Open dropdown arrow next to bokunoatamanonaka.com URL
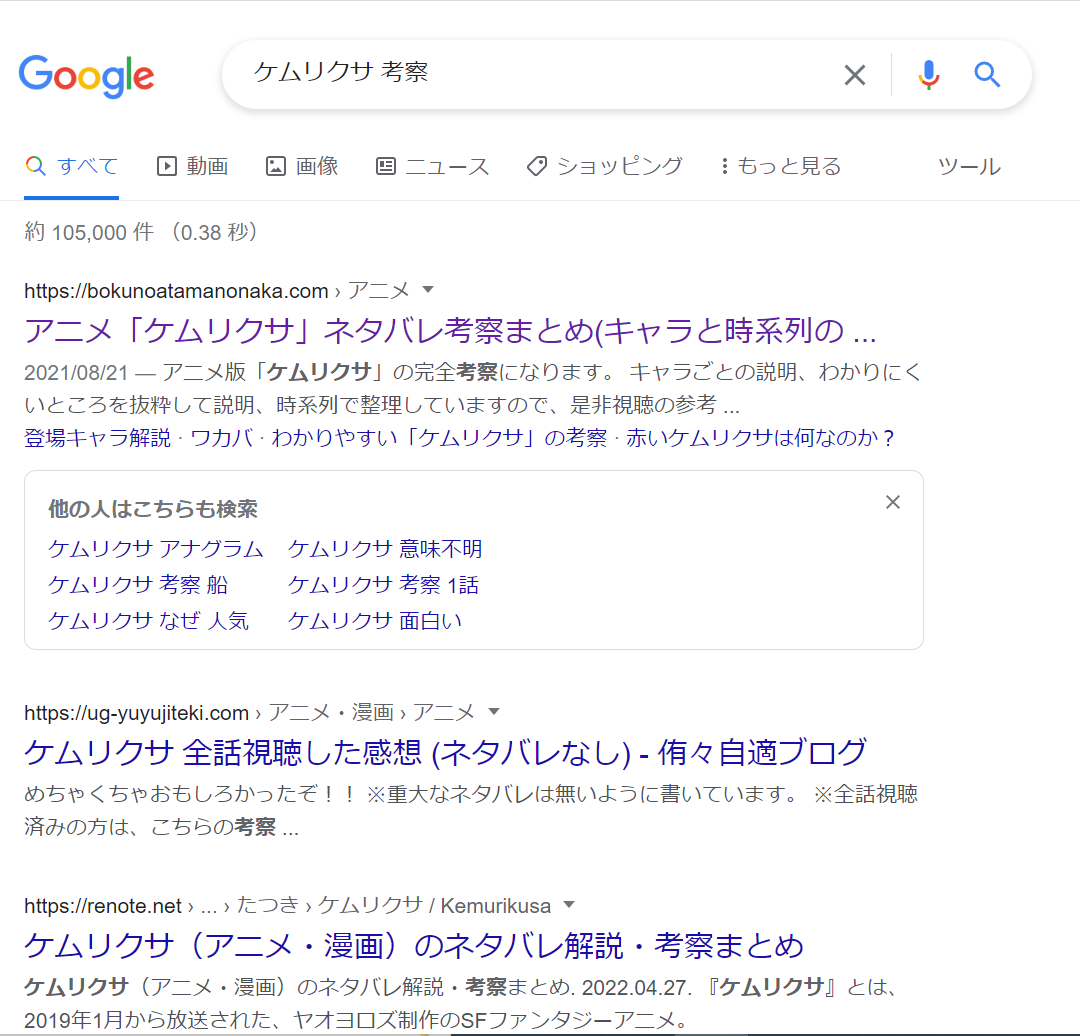 (428, 290)
